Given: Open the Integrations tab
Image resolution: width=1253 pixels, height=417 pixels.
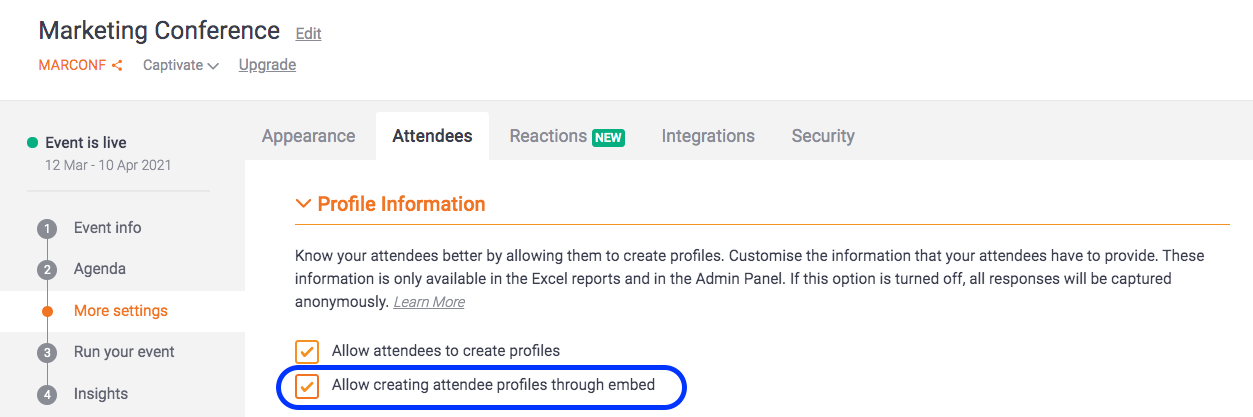Looking at the screenshot, I should click(708, 136).
